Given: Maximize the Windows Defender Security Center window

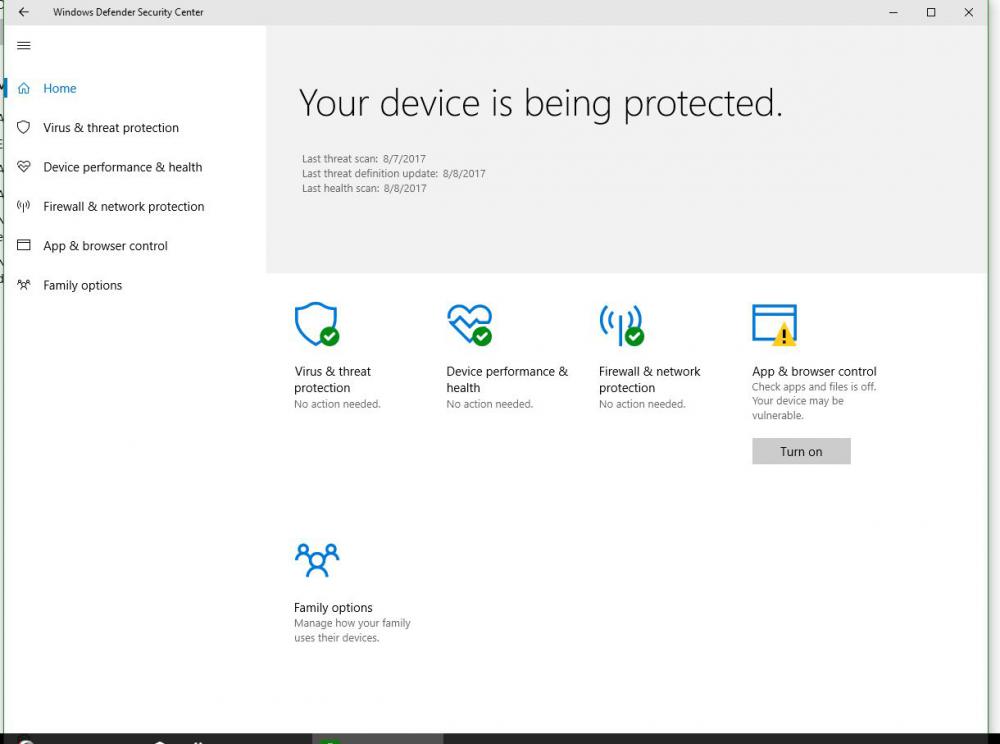Looking at the screenshot, I should [931, 13].
